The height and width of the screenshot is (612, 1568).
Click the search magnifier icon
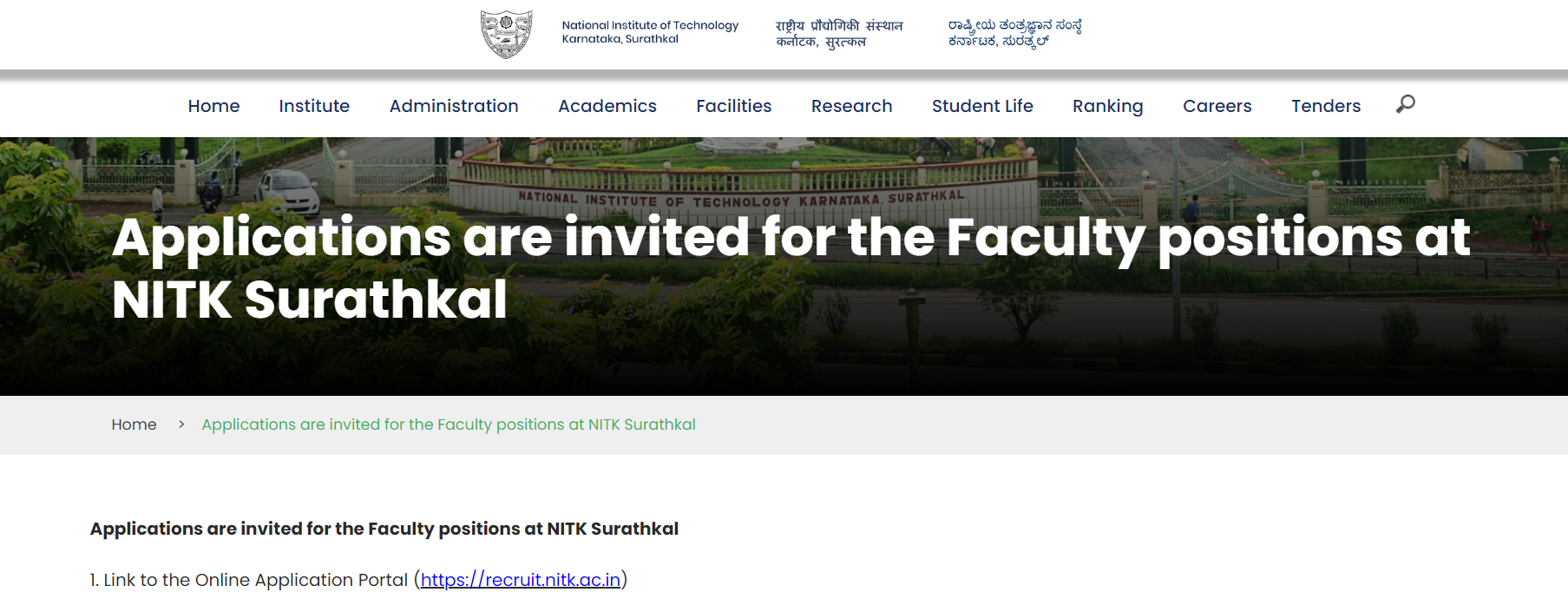pos(1405,104)
